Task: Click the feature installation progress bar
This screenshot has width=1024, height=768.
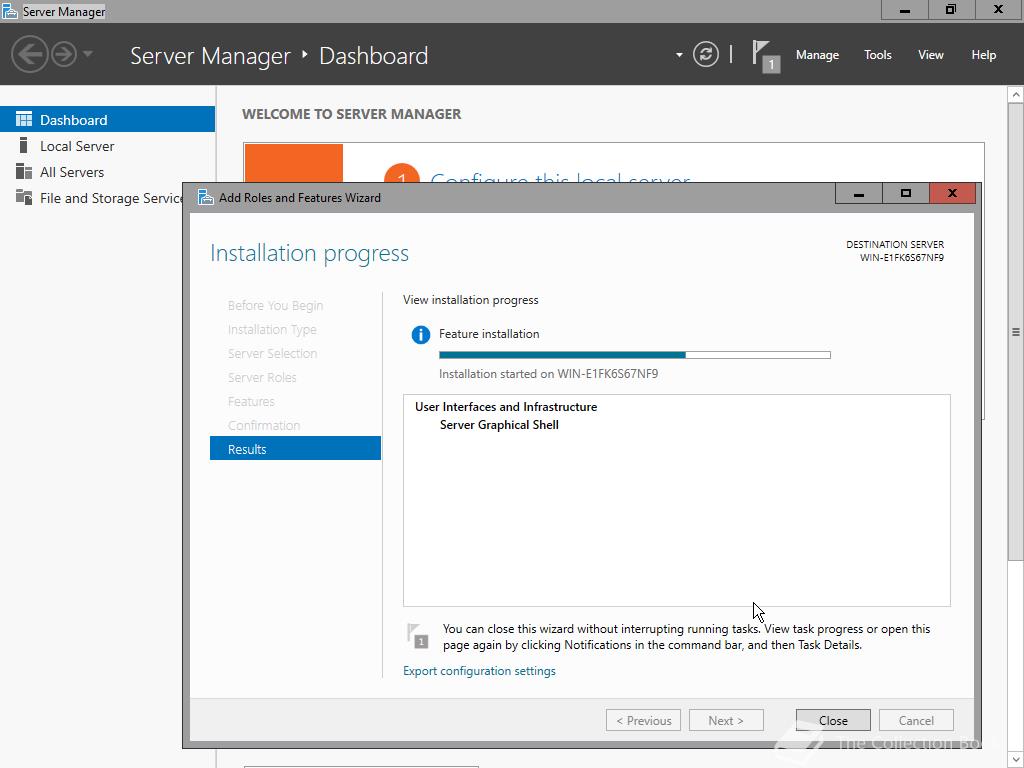Action: (x=635, y=355)
